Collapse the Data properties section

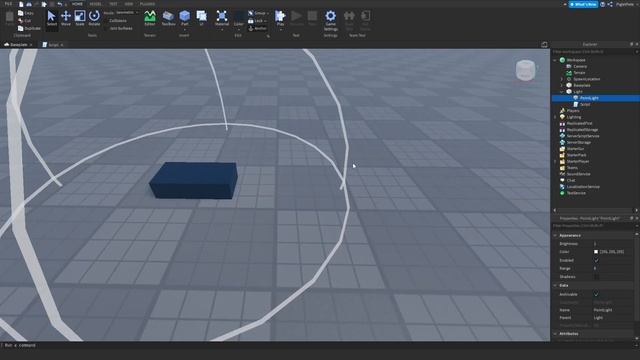pos(555,285)
